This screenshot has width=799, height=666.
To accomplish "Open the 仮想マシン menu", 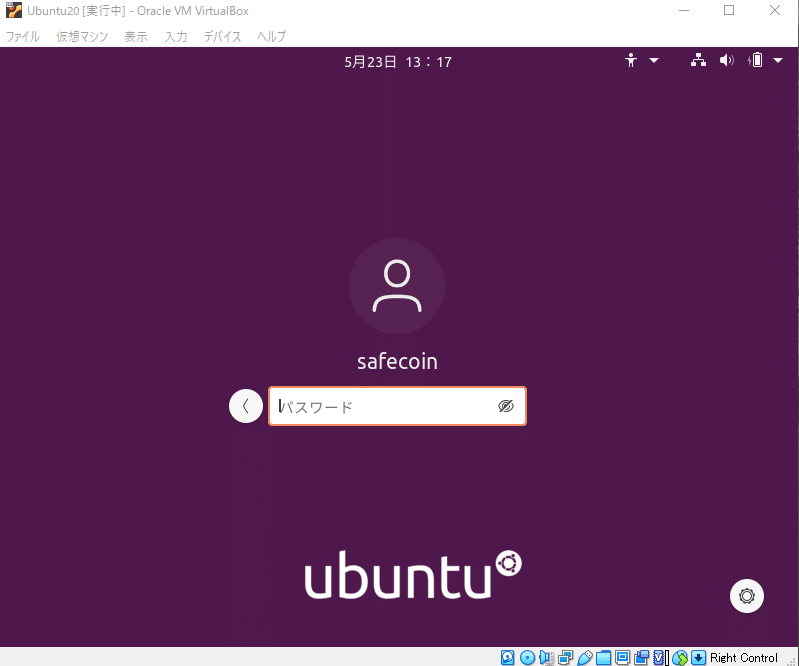I will [x=82, y=37].
